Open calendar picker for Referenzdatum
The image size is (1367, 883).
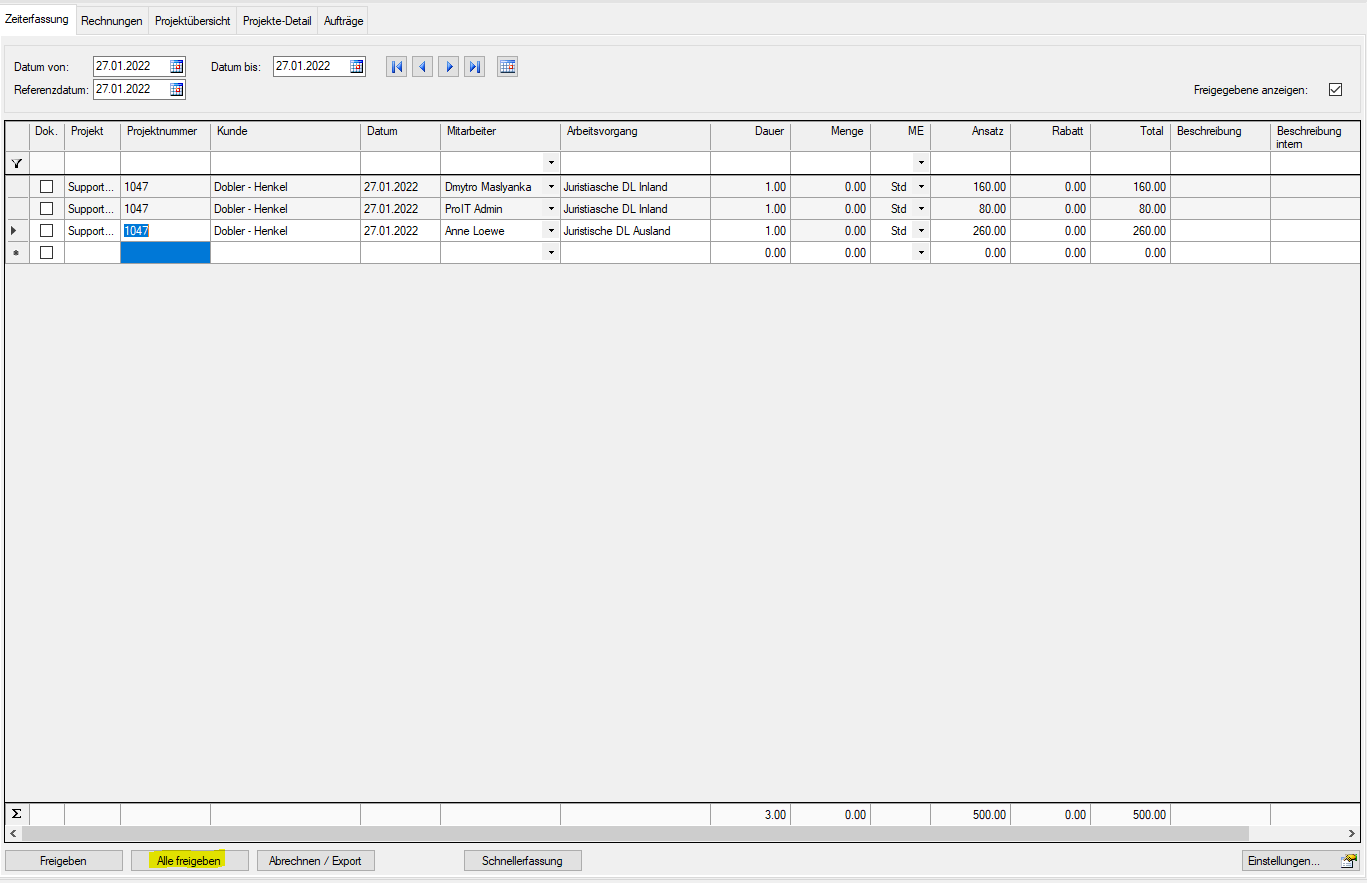[177, 89]
